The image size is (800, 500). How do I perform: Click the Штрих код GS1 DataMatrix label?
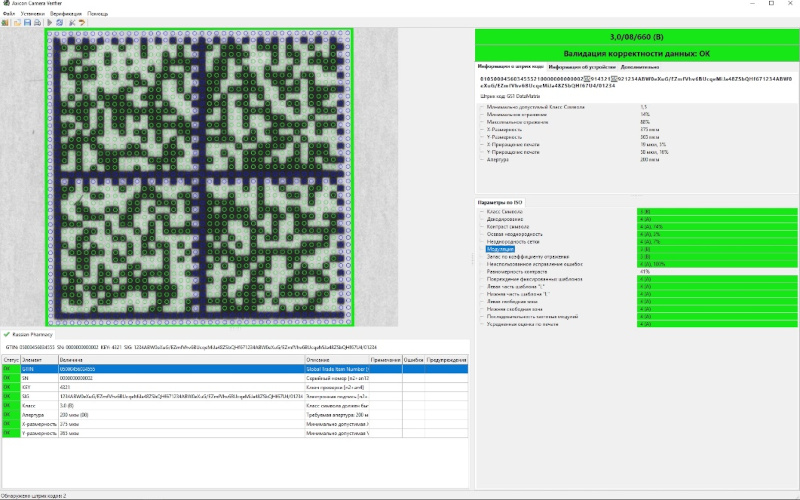510,96
